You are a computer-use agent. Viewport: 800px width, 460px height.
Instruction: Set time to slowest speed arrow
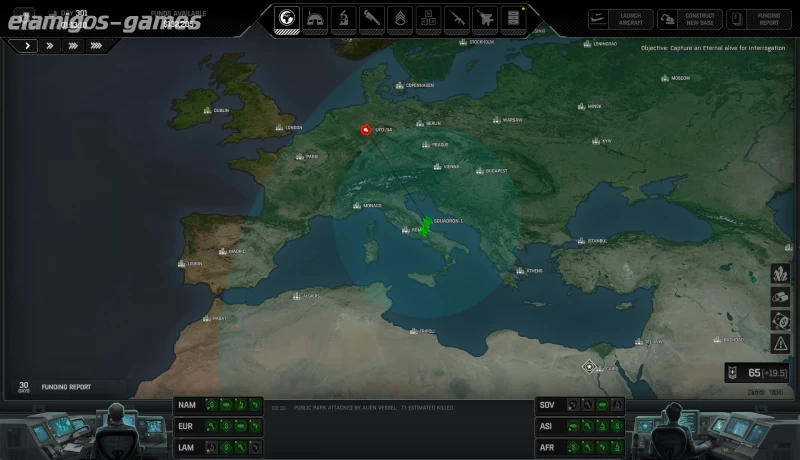27,45
